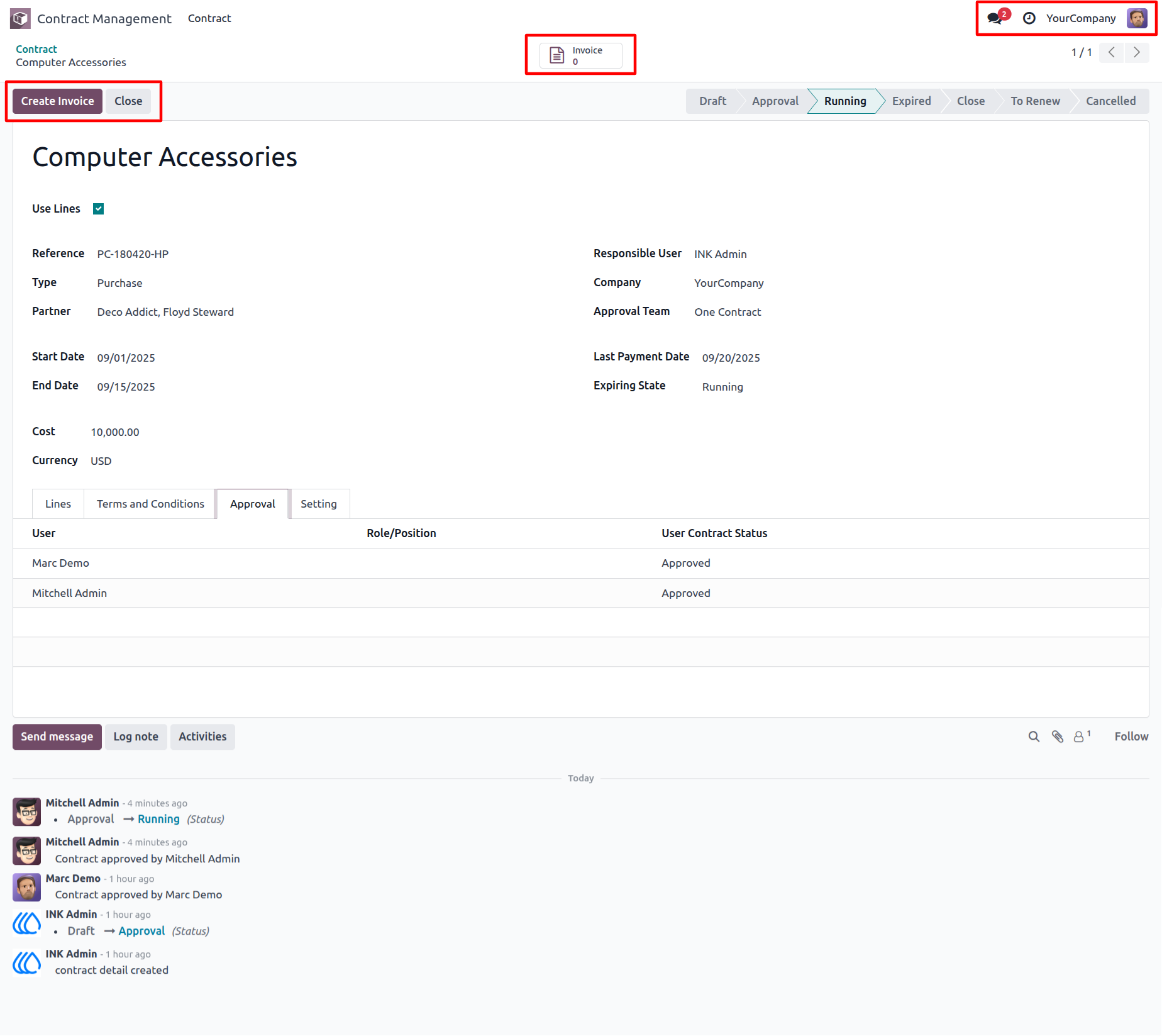This screenshot has height=1036, width=1162.
Task: Select the Running status stage
Action: coord(845,101)
